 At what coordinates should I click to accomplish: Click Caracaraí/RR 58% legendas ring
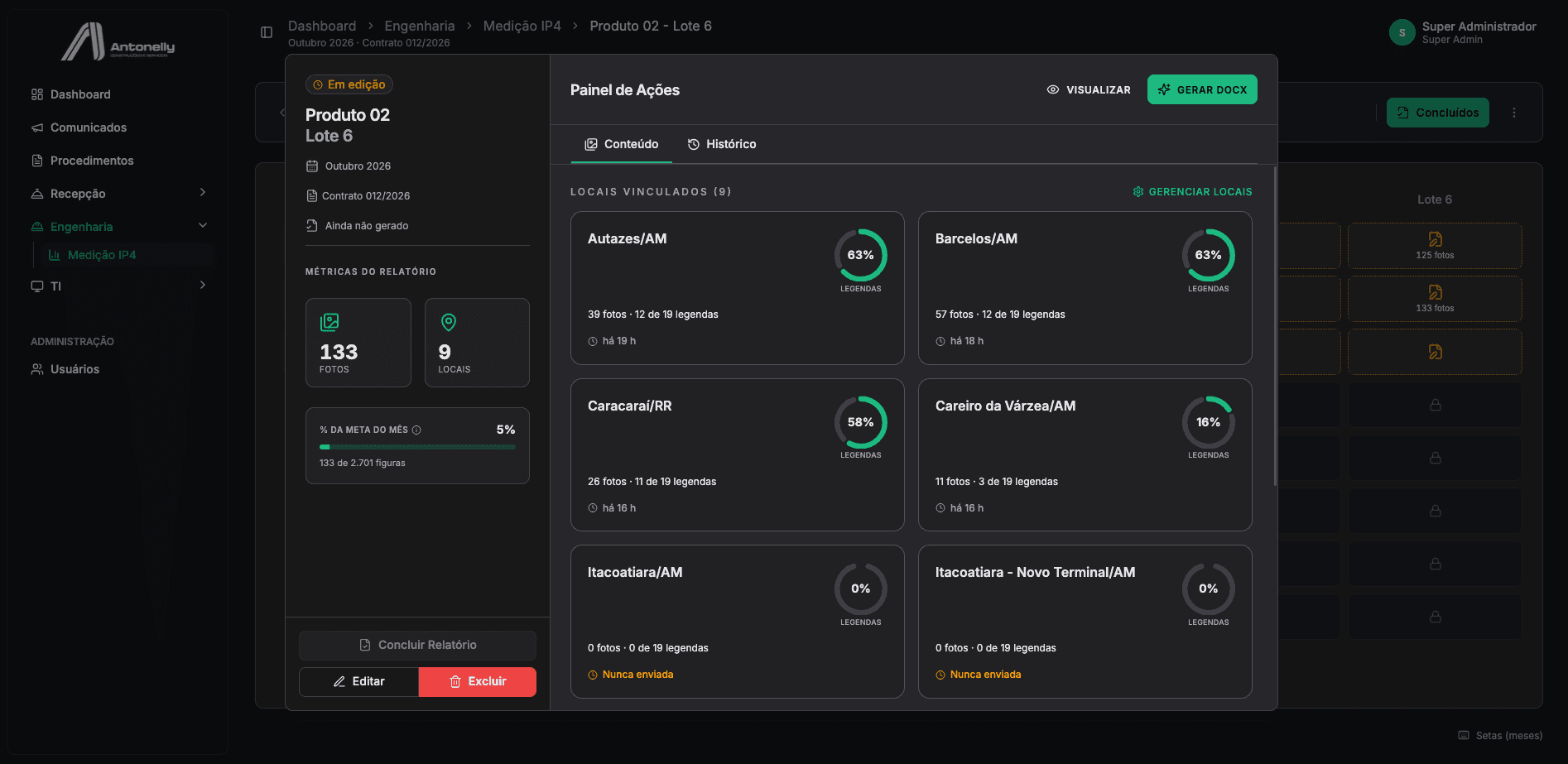861,422
